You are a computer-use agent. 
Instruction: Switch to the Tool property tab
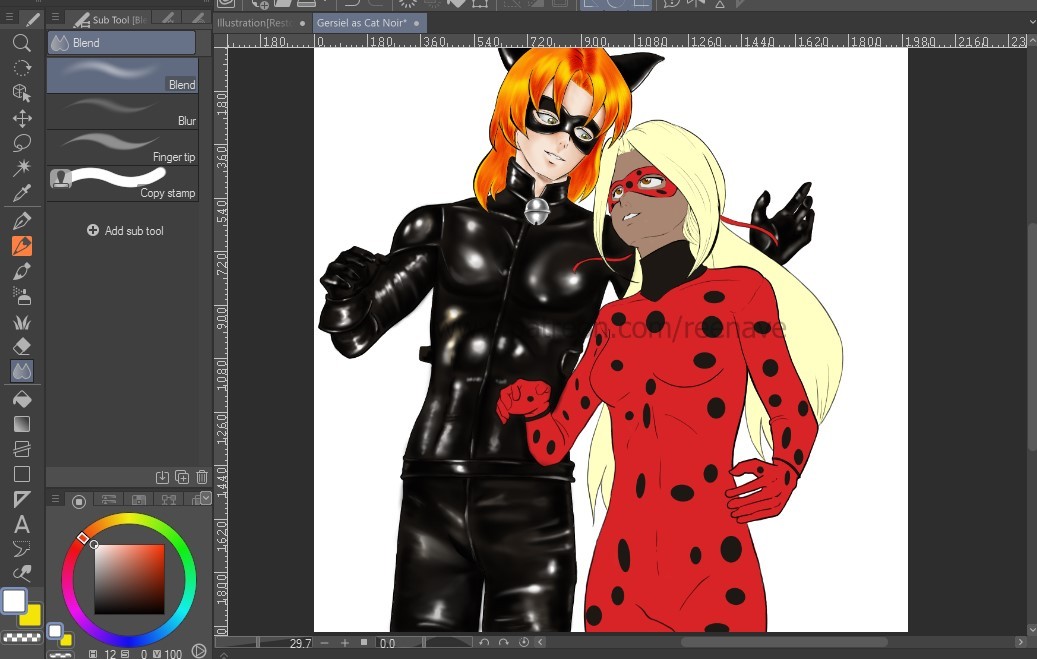pyautogui.click(x=169, y=19)
